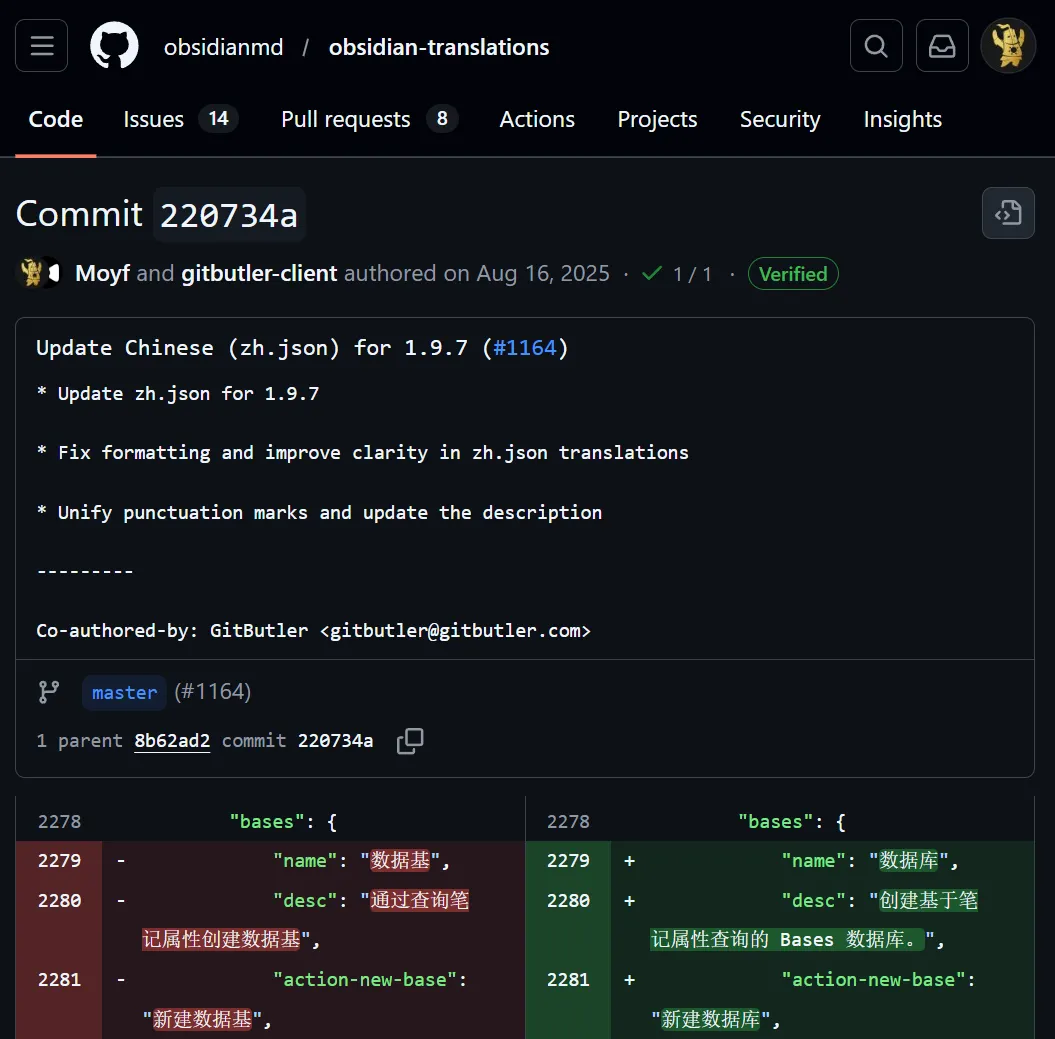Click the master branch label
1055x1039 pixels.
tap(124, 692)
